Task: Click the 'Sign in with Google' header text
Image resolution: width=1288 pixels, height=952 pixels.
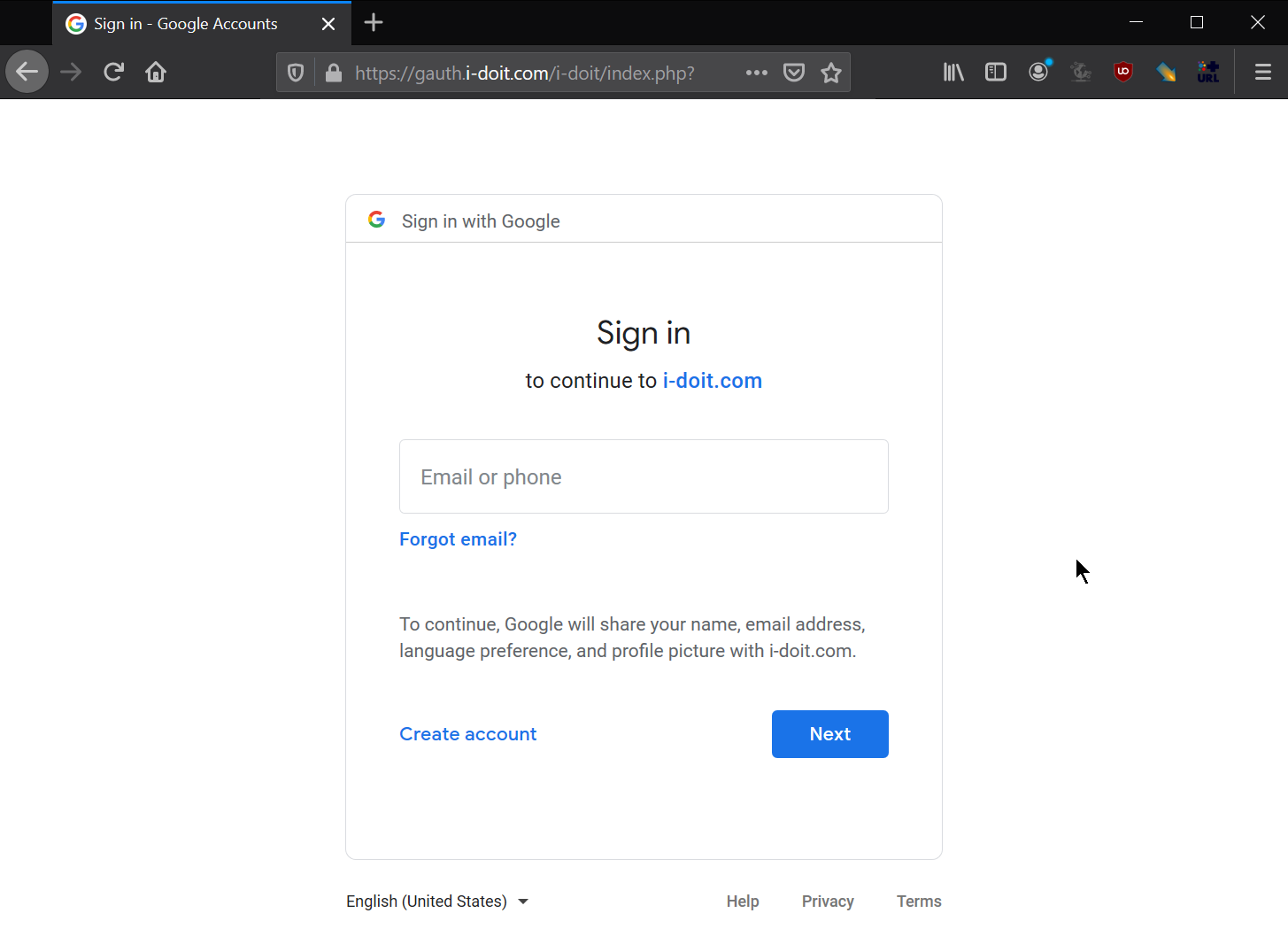Action: (481, 221)
